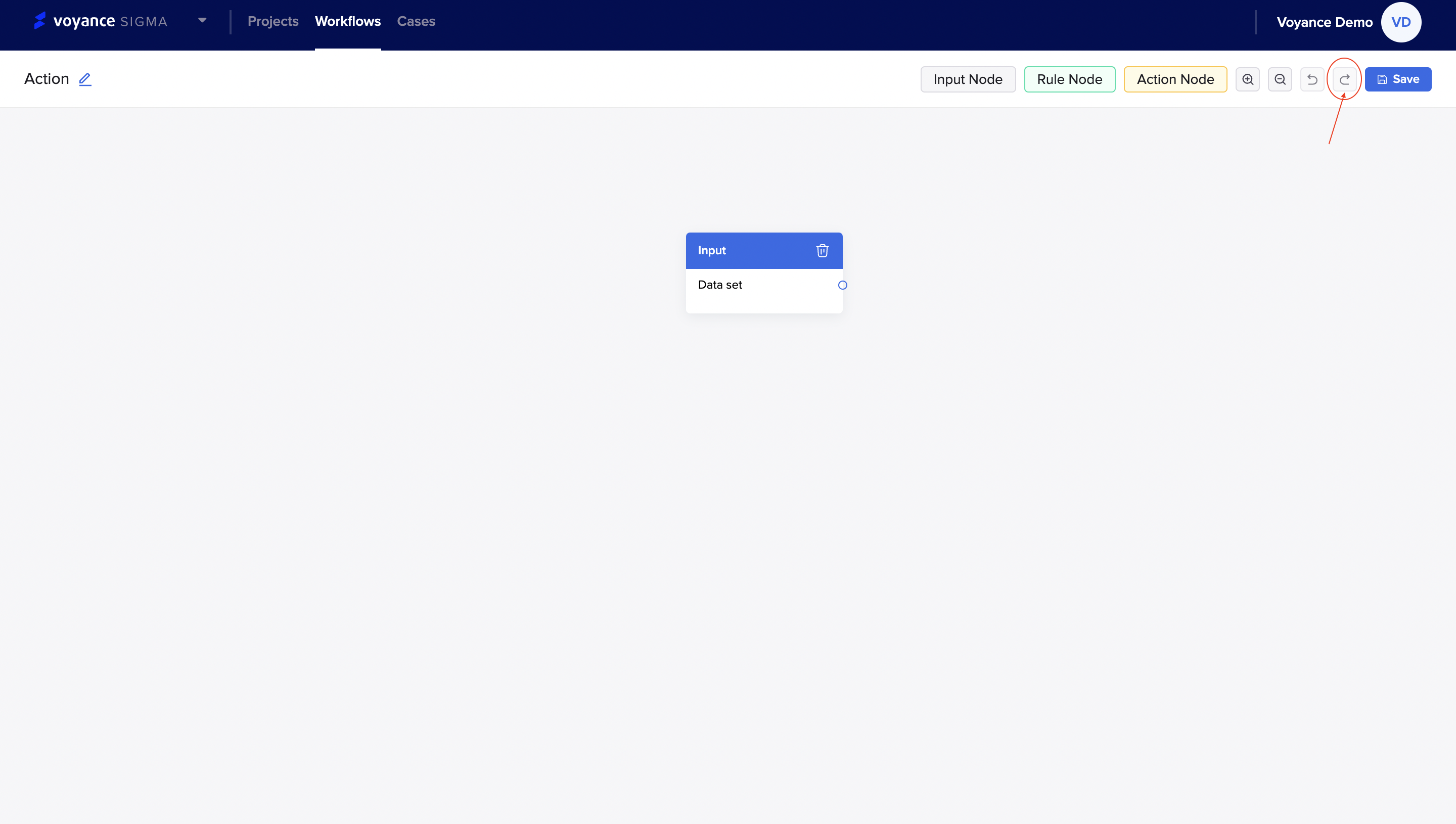This screenshot has height=824, width=1456.
Task: Click the Action workflow title
Action: click(47, 79)
